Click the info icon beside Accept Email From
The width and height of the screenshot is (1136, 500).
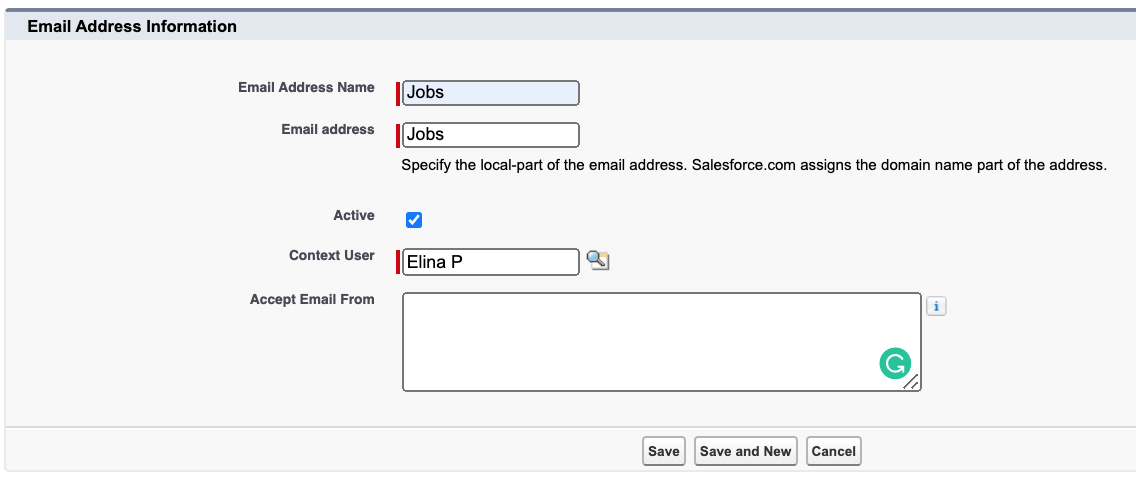click(x=936, y=307)
